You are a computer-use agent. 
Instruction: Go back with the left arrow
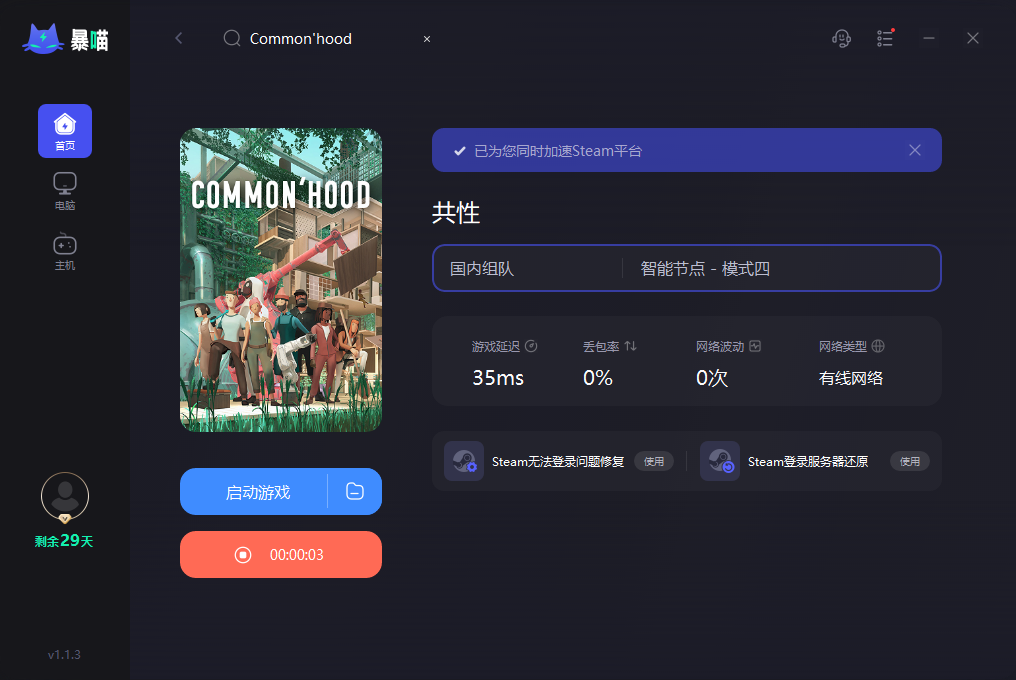coord(179,38)
